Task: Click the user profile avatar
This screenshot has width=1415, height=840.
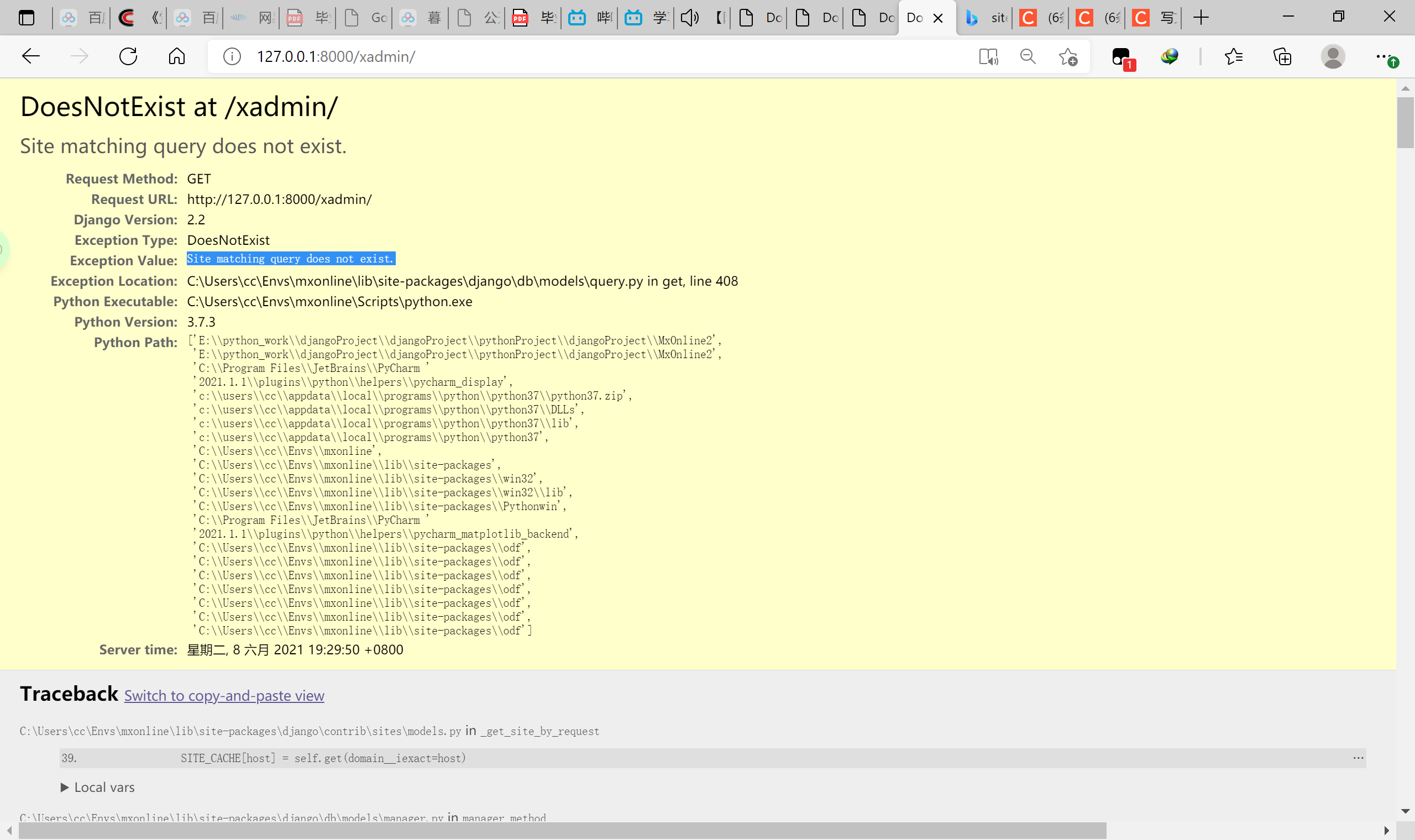Action: (1332, 56)
